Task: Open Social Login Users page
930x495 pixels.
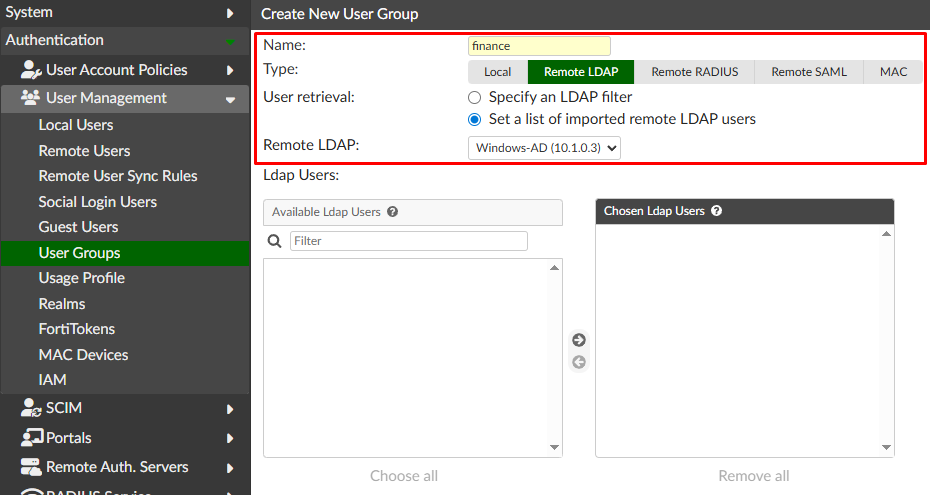Action: click(x=97, y=202)
